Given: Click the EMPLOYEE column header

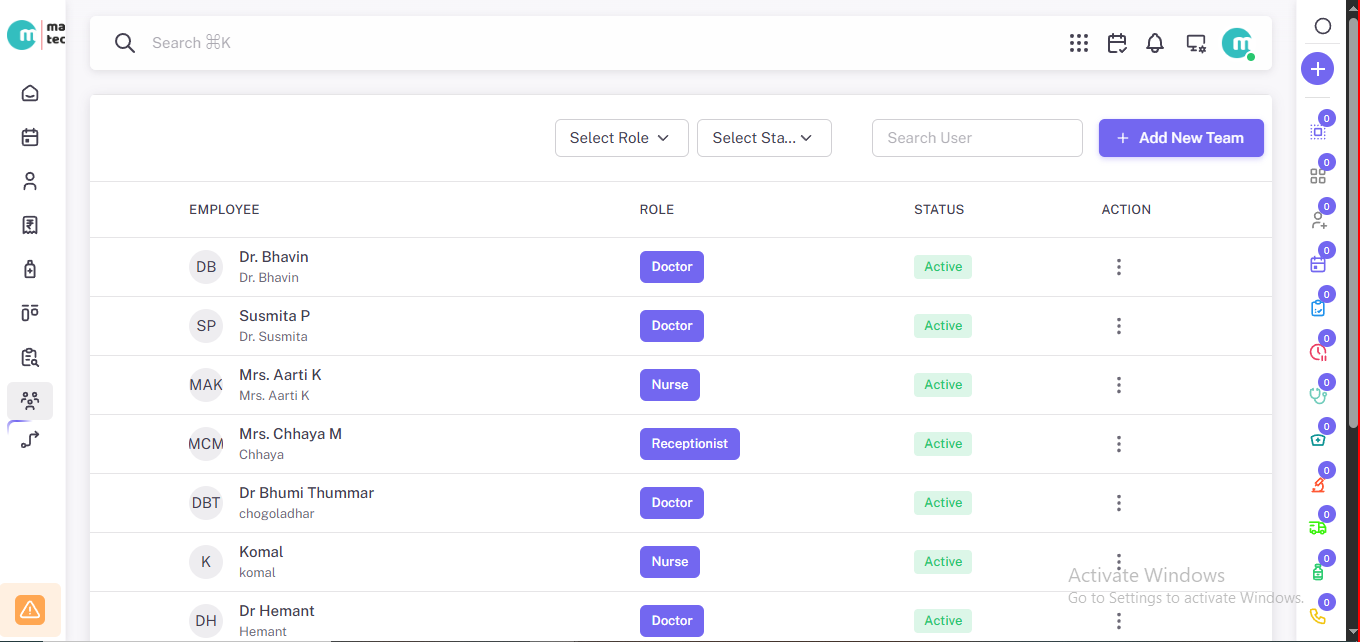Looking at the screenshot, I should (224, 210).
